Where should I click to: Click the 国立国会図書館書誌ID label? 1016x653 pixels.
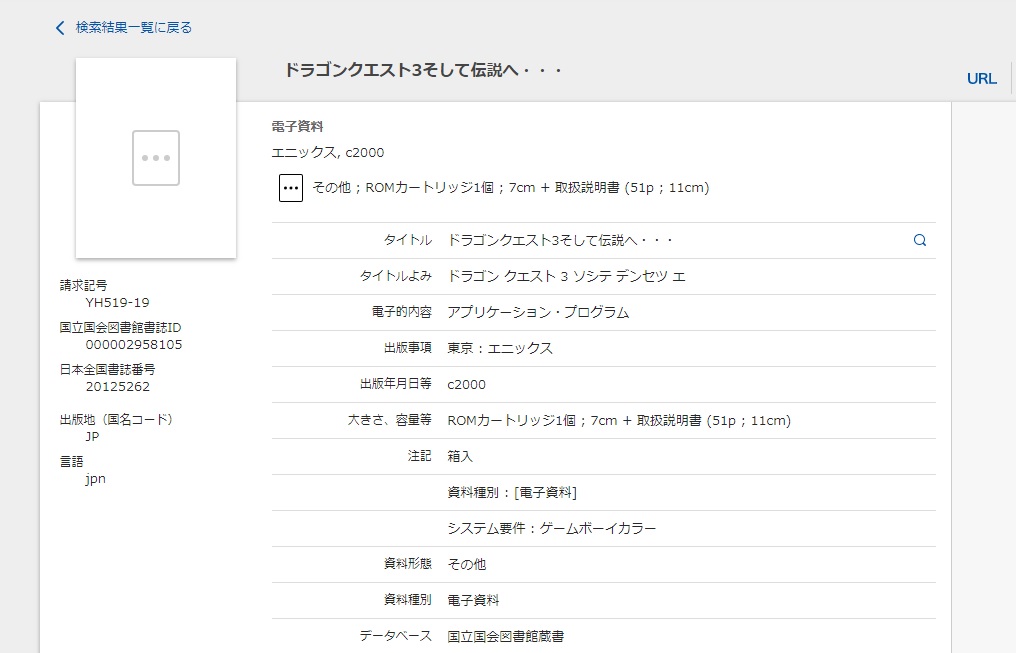[x=121, y=327]
